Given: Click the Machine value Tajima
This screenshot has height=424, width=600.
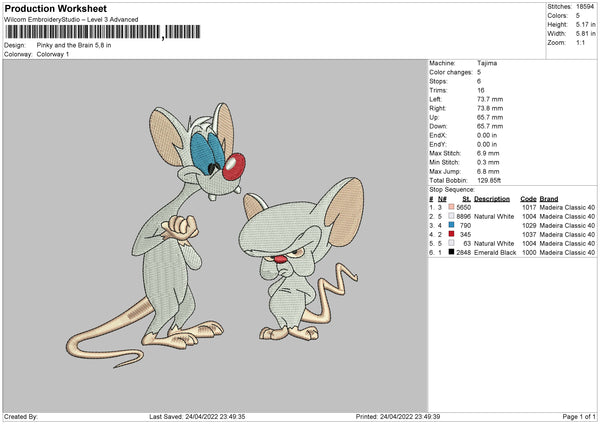Looking at the screenshot, I should pyautogui.click(x=487, y=63).
